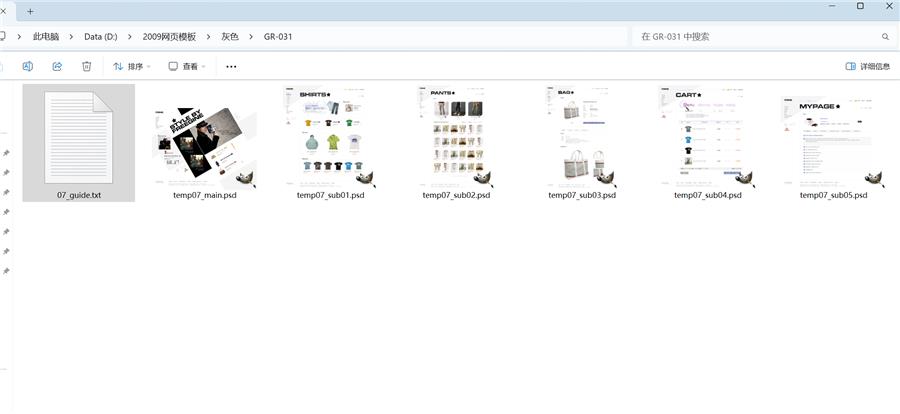Click the temp07_sub03.psd file name
The height and width of the screenshot is (414, 900).
pos(582,195)
